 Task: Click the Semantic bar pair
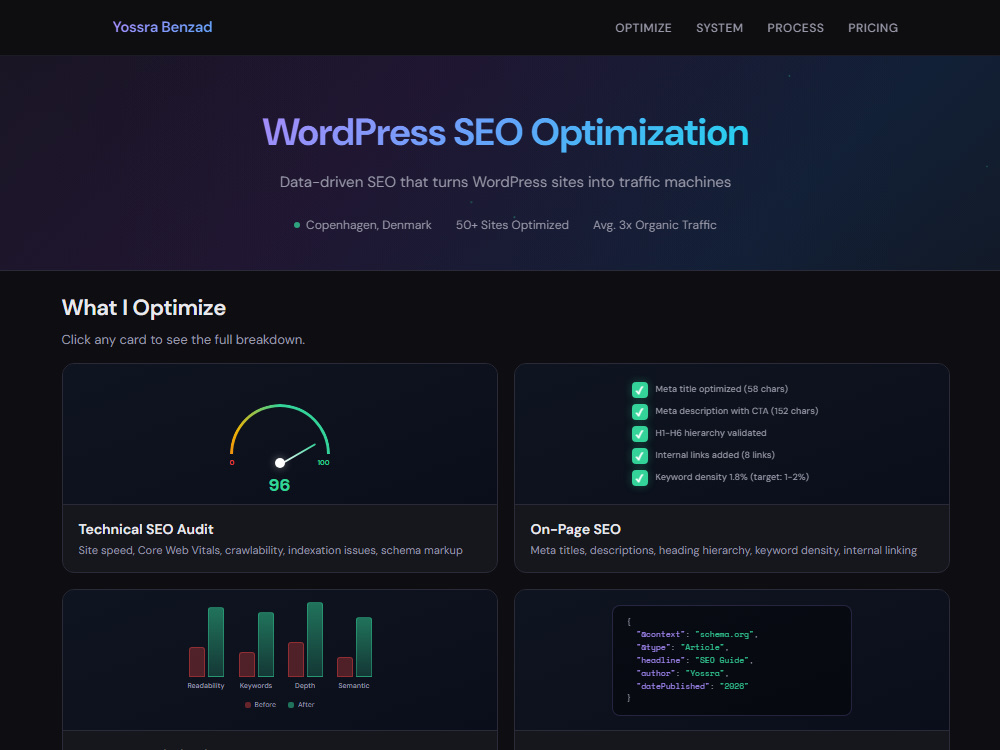(x=354, y=647)
